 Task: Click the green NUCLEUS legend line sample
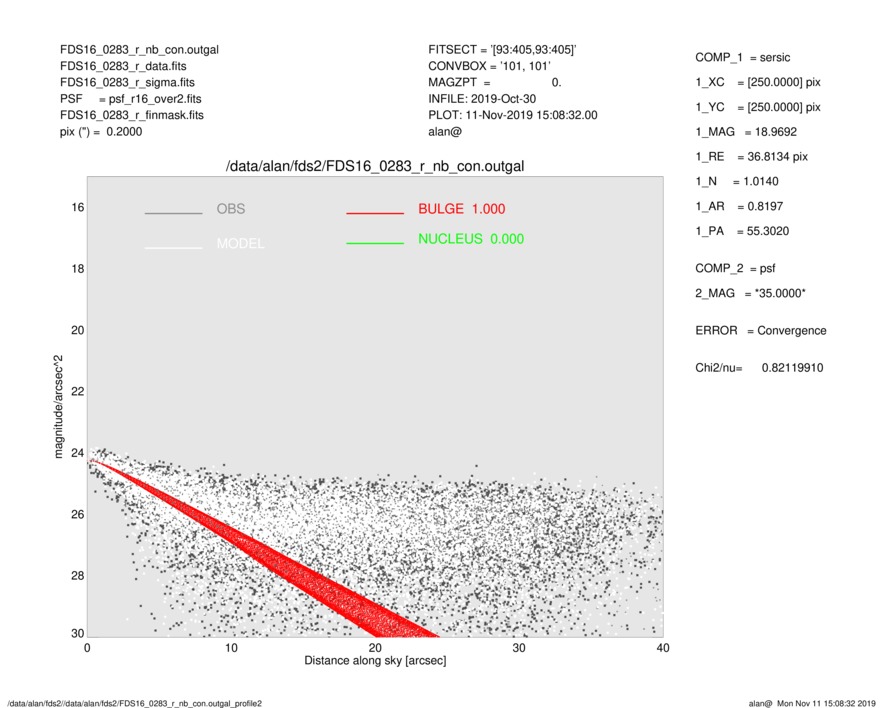point(375,243)
